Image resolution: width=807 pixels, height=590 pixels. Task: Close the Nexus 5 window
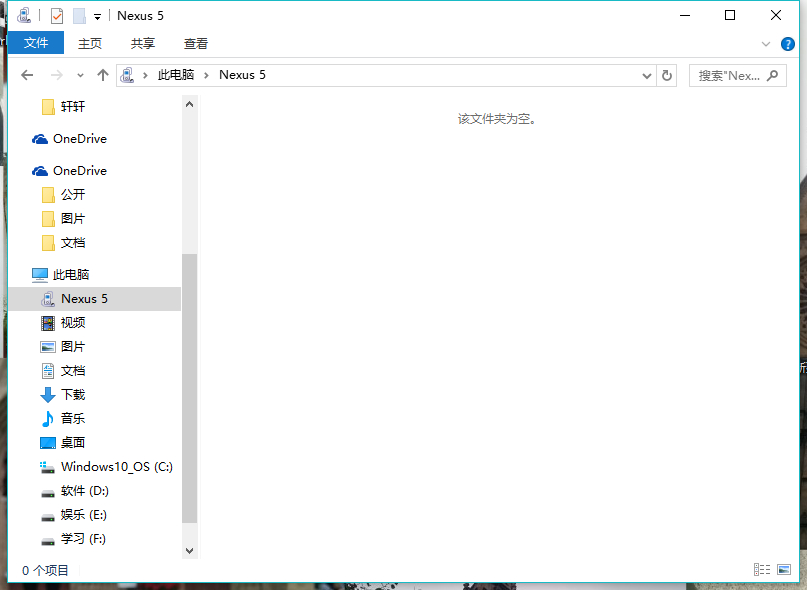[x=776, y=15]
